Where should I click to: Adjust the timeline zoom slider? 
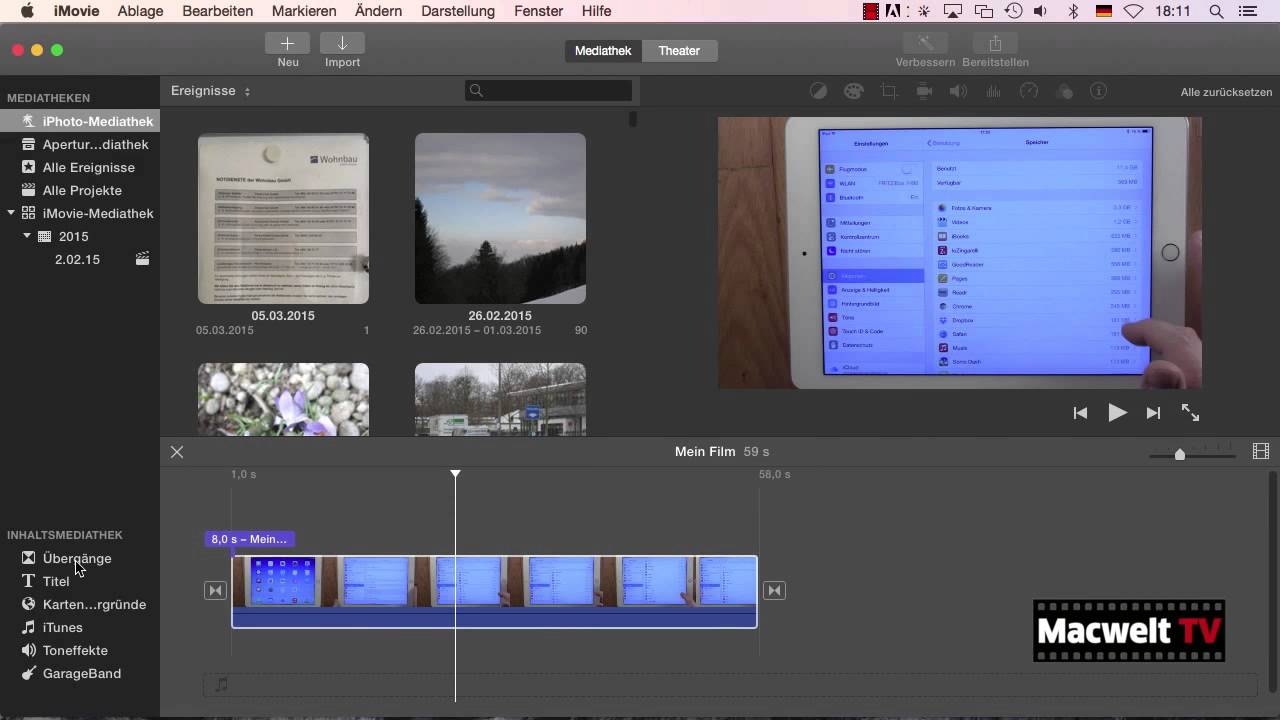coord(1180,454)
